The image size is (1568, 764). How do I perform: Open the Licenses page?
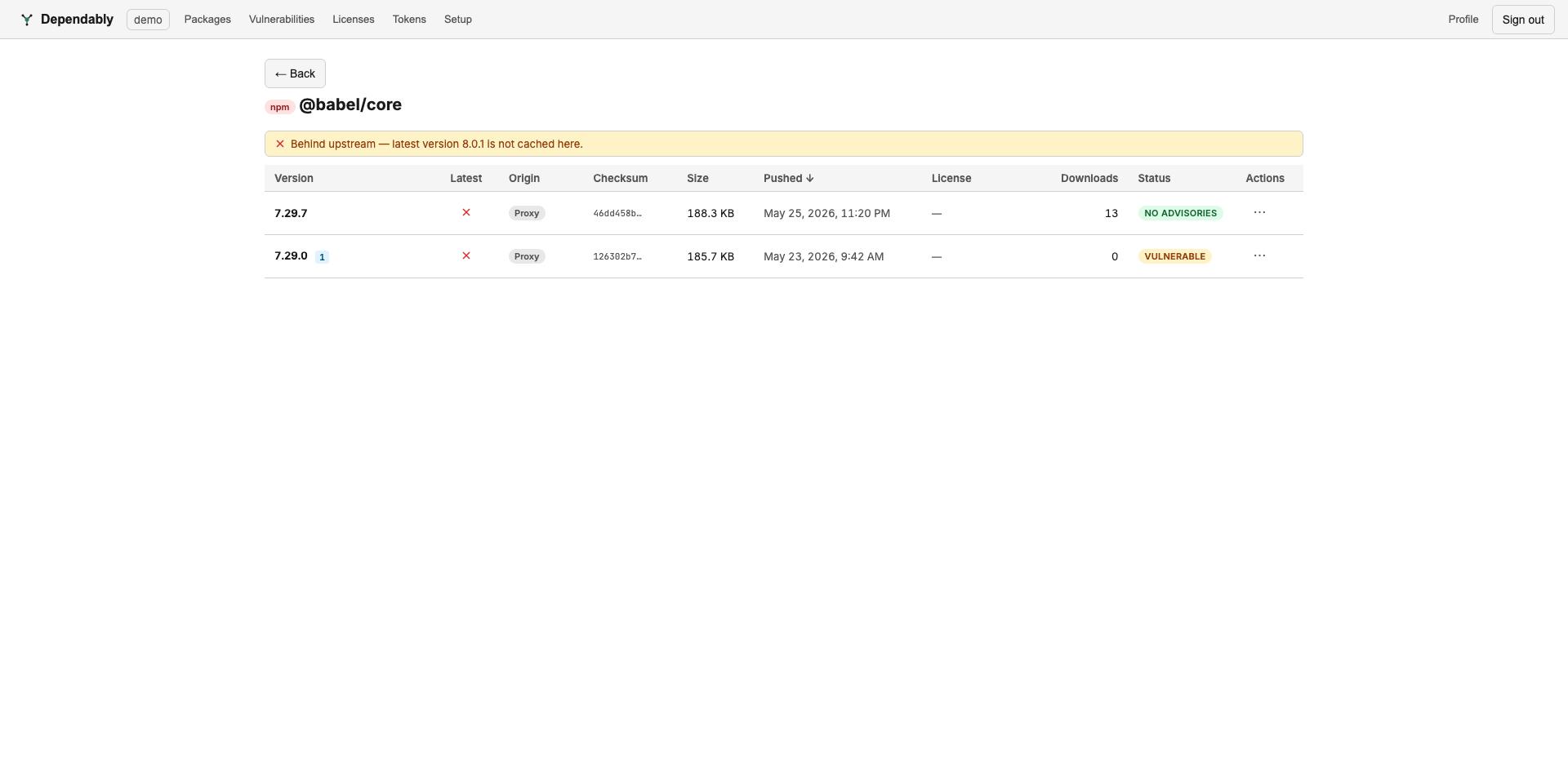tap(354, 20)
